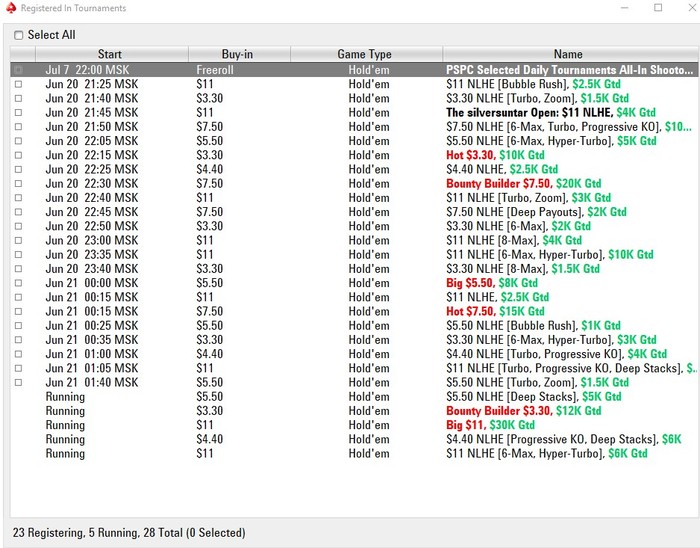Check the Jun 21 00:25 MSK tournament box
700x548 pixels.
pos(18,326)
